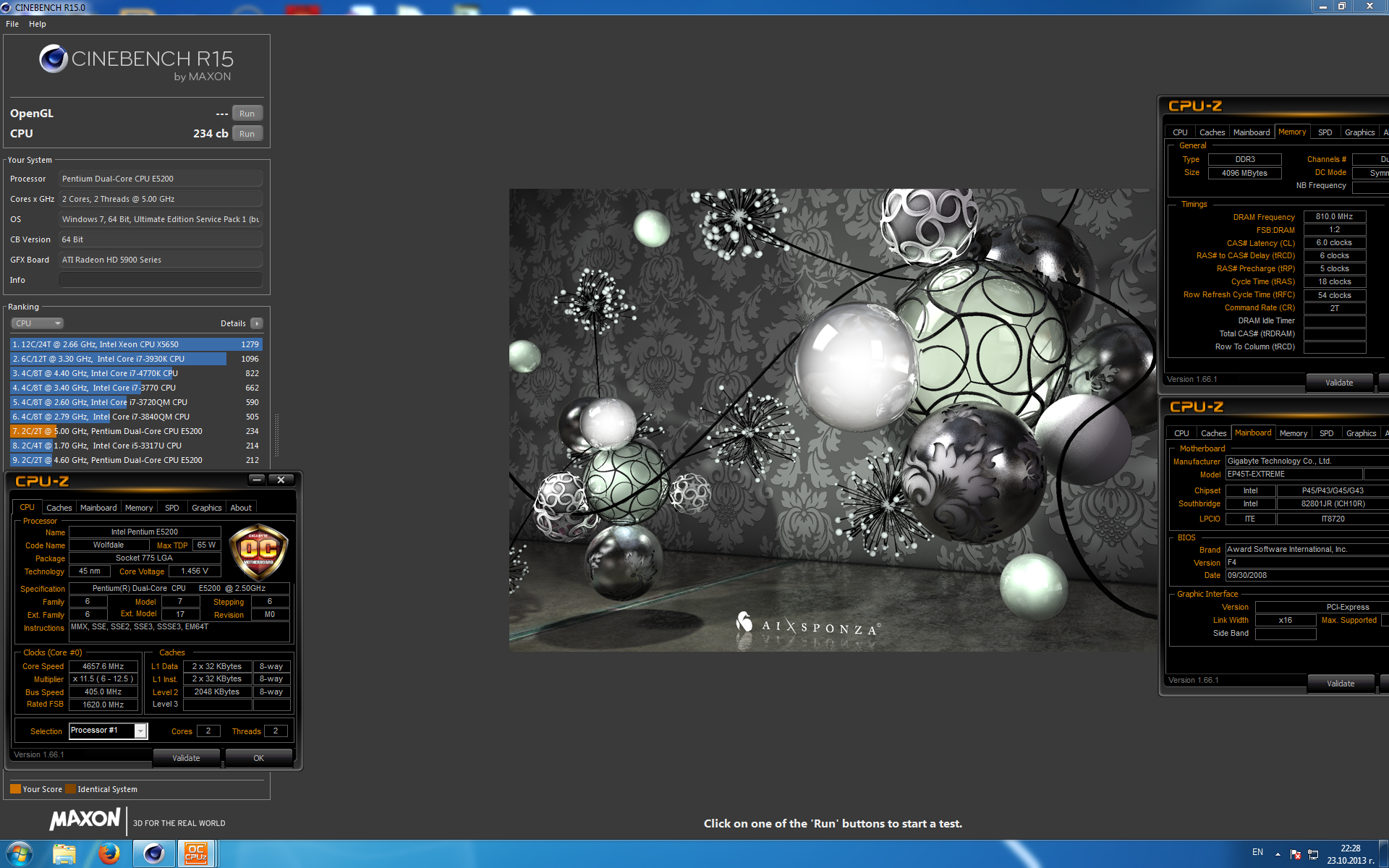Open Windows Explorer from the taskbar
This screenshot has height=868, width=1389.
[x=64, y=854]
